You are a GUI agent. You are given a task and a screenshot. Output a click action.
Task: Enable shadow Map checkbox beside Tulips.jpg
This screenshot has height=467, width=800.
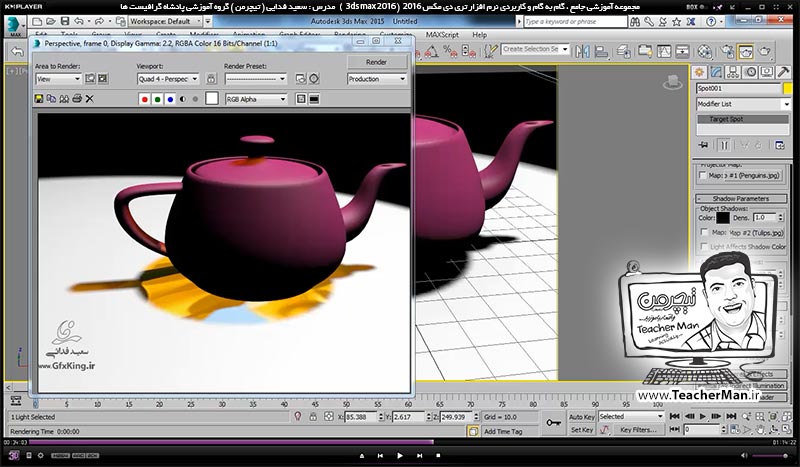(x=704, y=232)
